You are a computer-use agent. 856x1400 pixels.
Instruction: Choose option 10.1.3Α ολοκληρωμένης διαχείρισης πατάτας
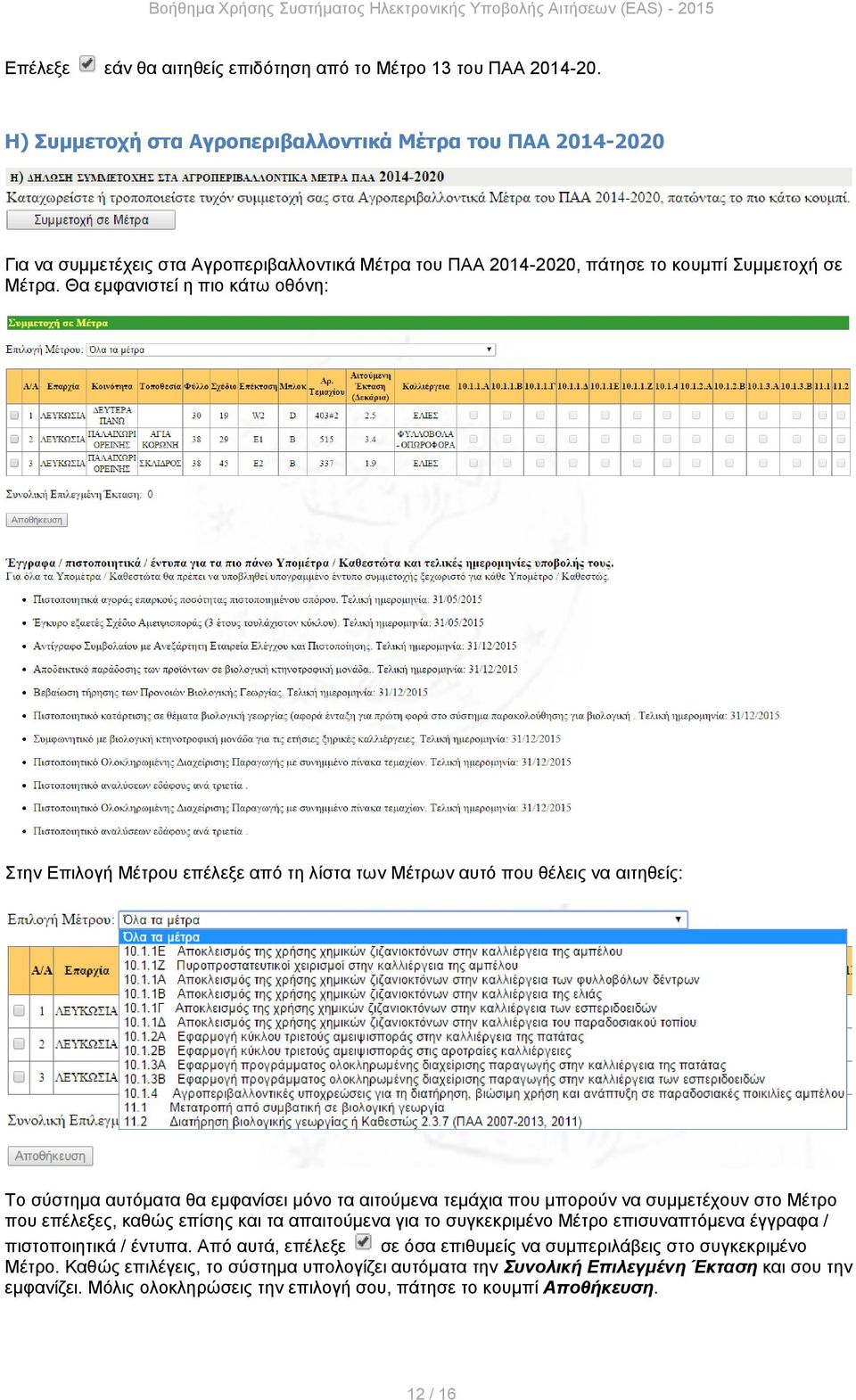(x=482, y=1066)
